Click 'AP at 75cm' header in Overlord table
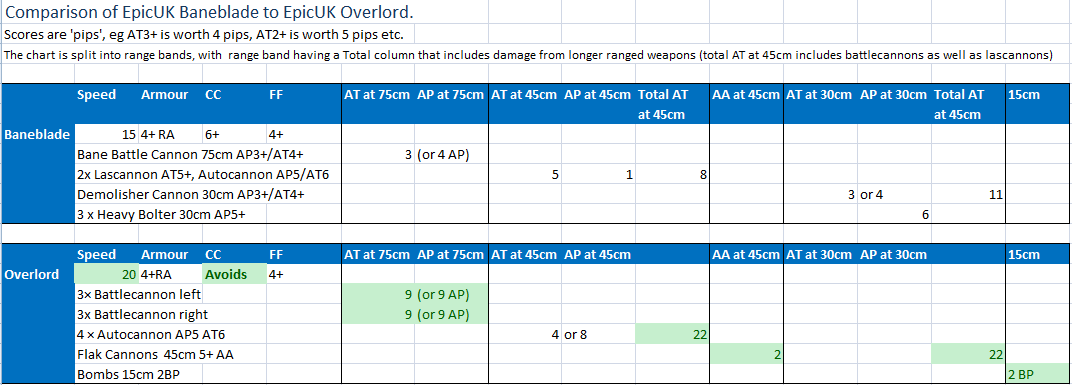Screen dimensions: 1072x385 pyautogui.click(x=450, y=255)
